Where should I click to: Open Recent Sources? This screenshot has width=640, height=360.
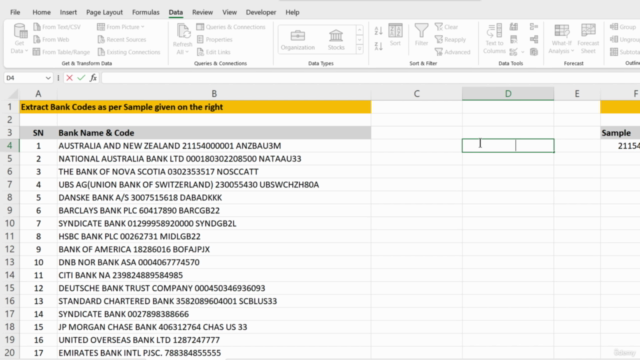pos(122,40)
